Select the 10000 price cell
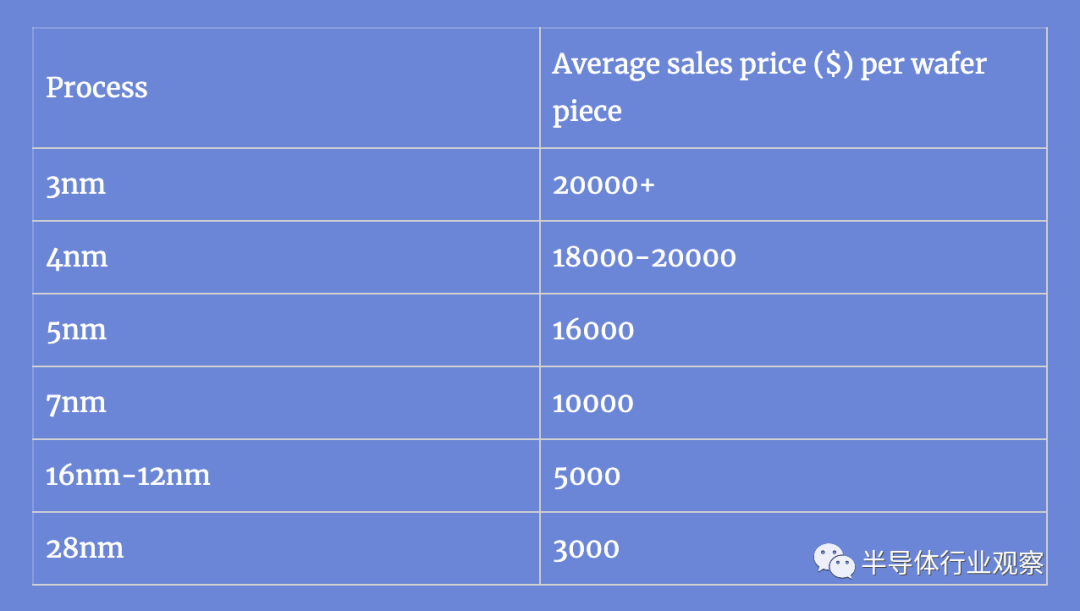The width and height of the screenshot is (1080, 611). point(793,403)
